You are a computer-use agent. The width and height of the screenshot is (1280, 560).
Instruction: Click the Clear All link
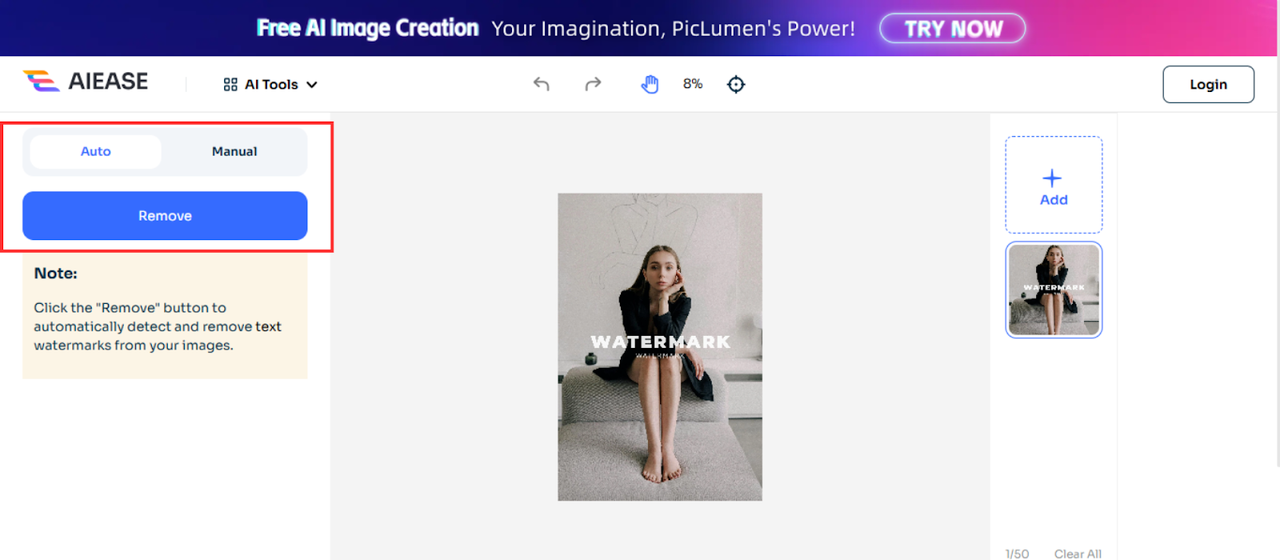1078,554
